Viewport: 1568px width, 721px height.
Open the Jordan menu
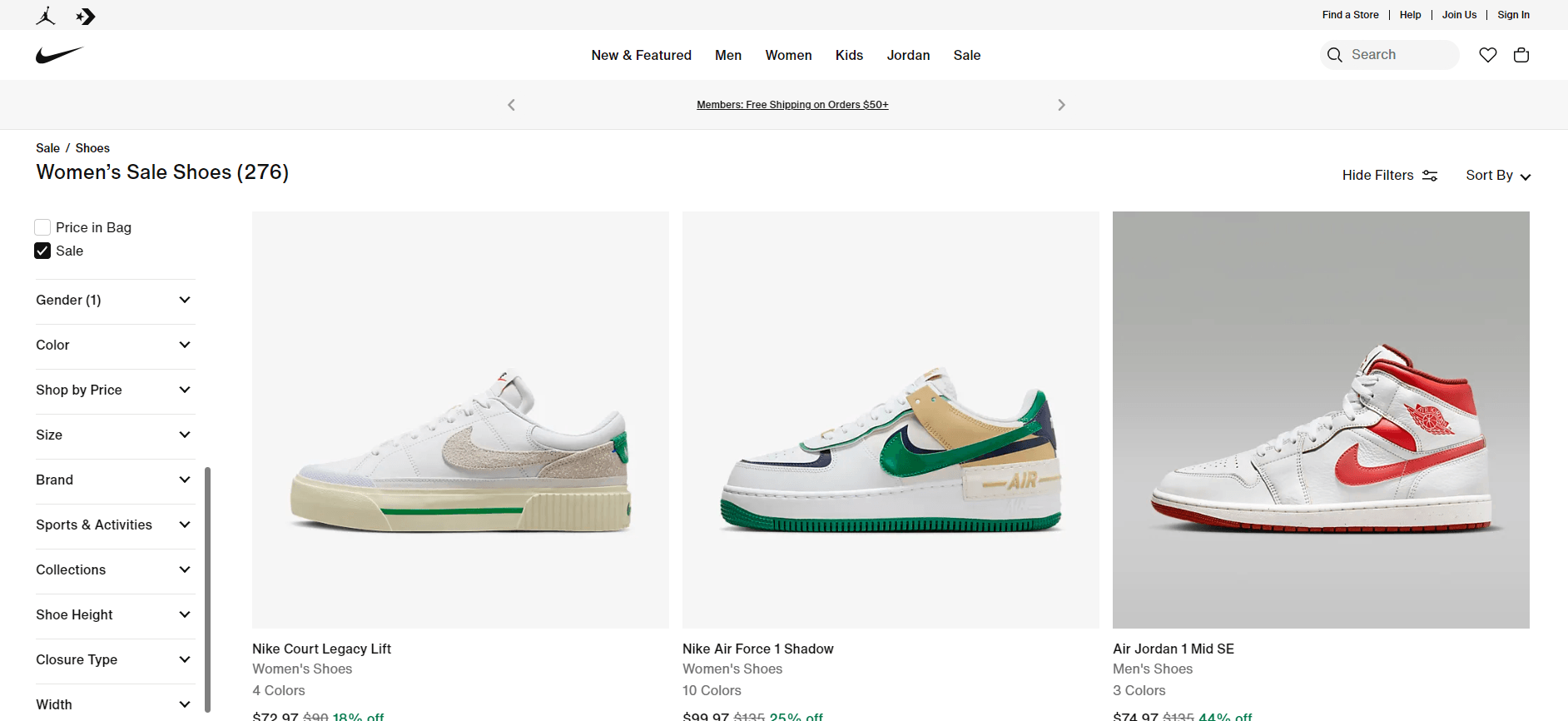pyautogui.click(x=908, y=55)
